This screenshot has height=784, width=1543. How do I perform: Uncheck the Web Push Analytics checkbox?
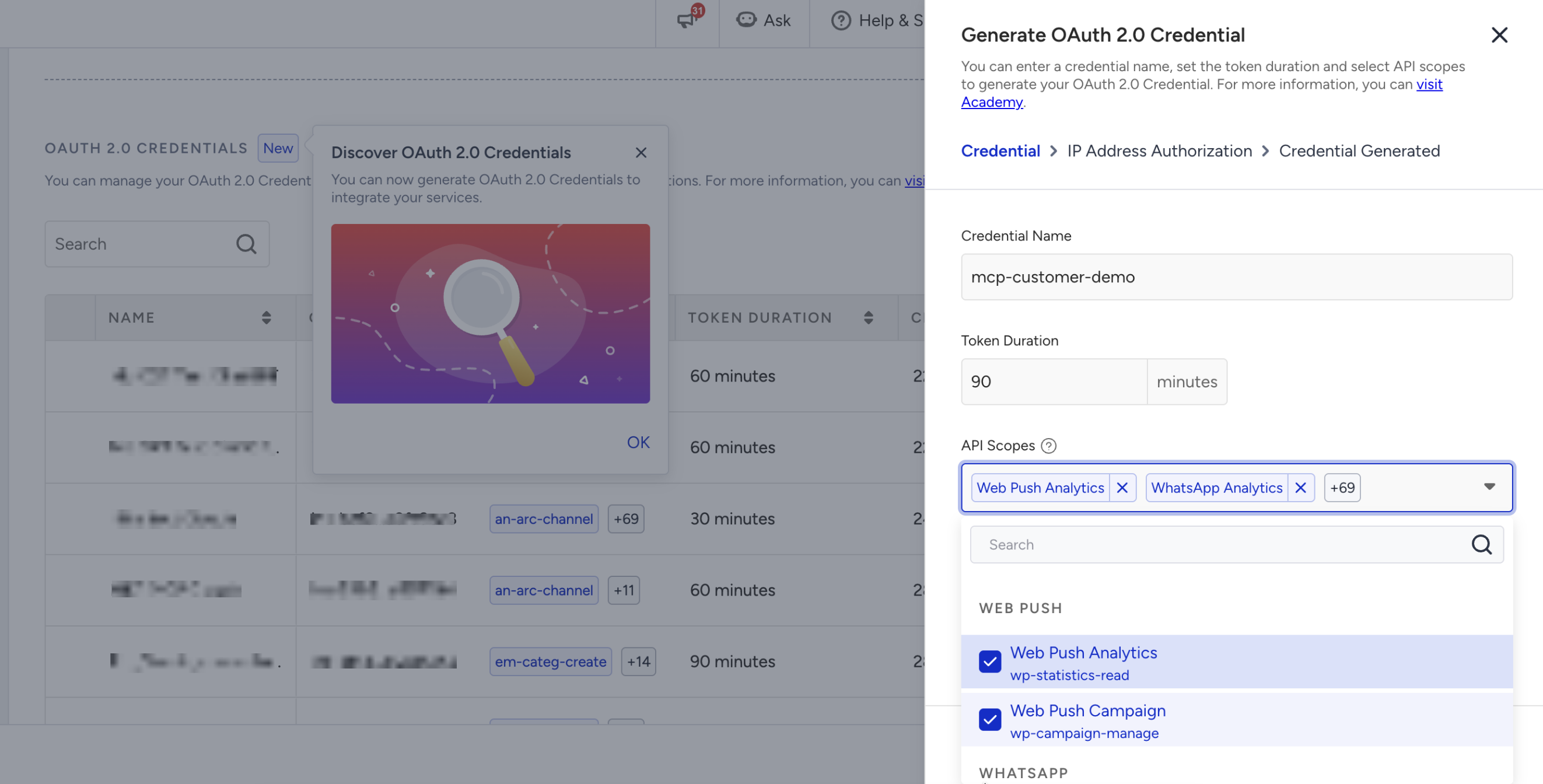[x=989, y=662]
